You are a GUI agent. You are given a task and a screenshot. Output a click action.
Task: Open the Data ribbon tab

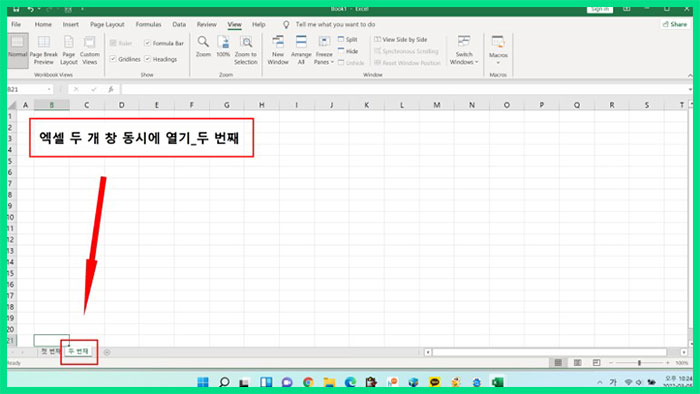[x=179, y=25]
